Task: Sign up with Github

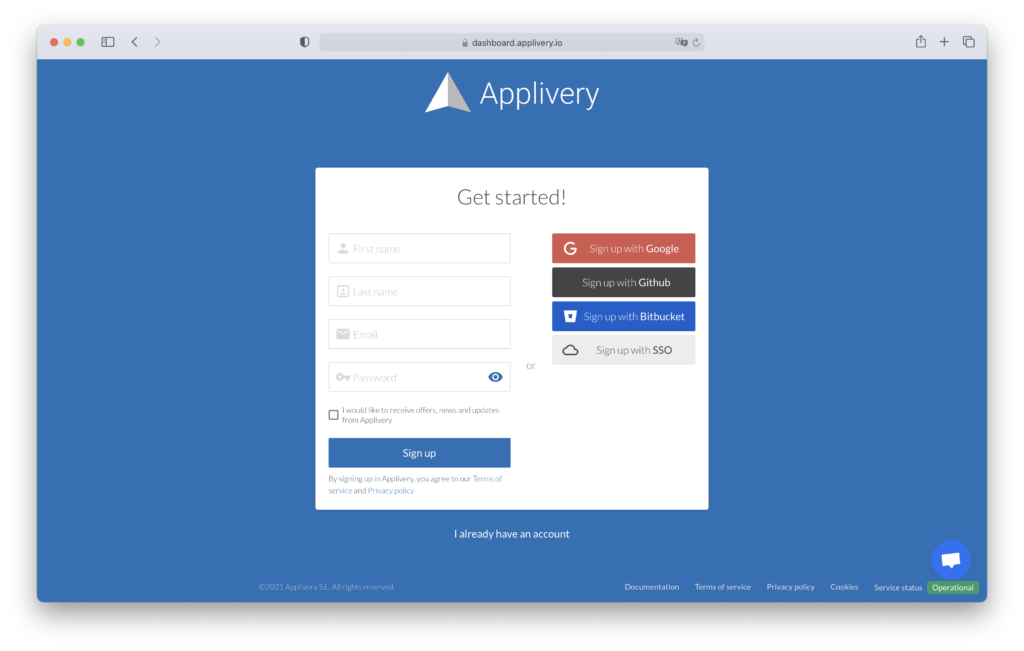Action: pyautogui.click(x=624, y=282)
